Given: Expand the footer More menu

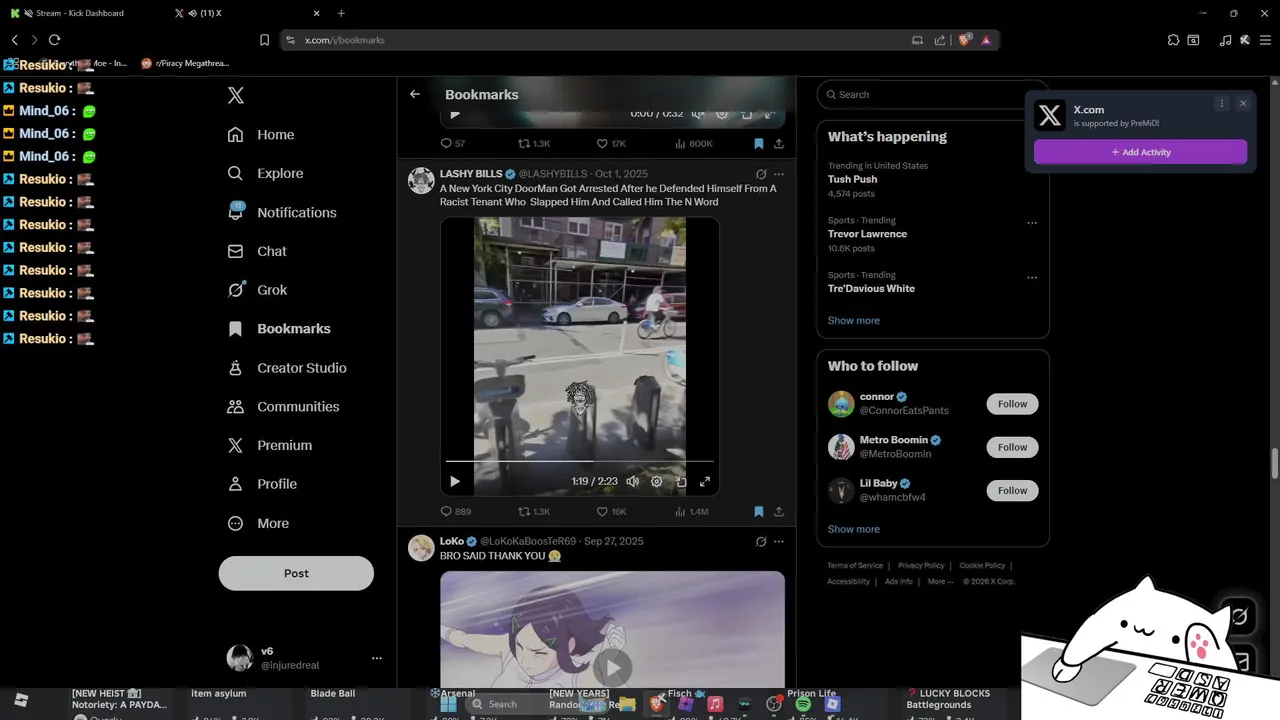Looking at the screenshot, I should pos(940,582).
